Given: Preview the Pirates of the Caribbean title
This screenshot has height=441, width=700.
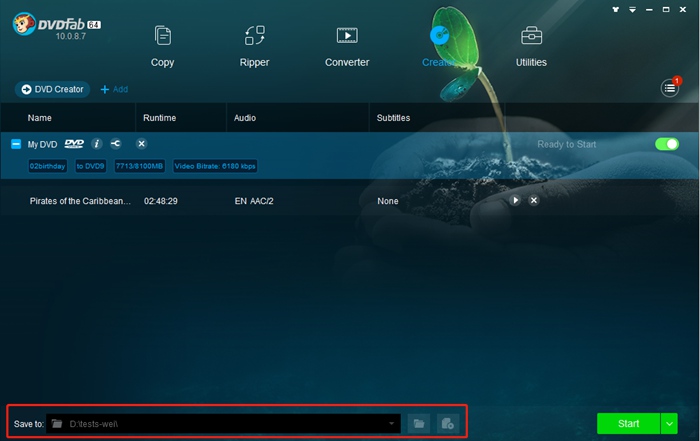Looking at the screenshot, I should [515, 200].
